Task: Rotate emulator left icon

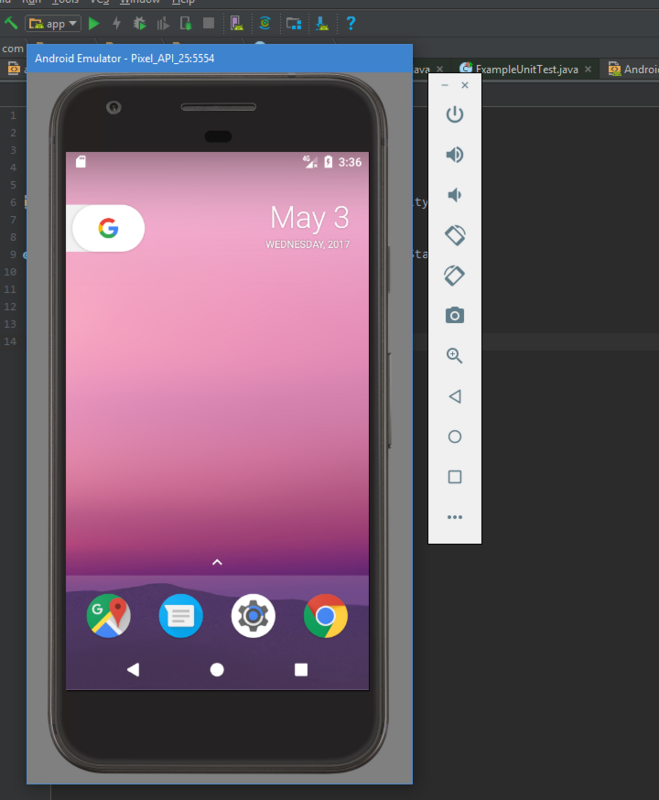Action: 454,235
